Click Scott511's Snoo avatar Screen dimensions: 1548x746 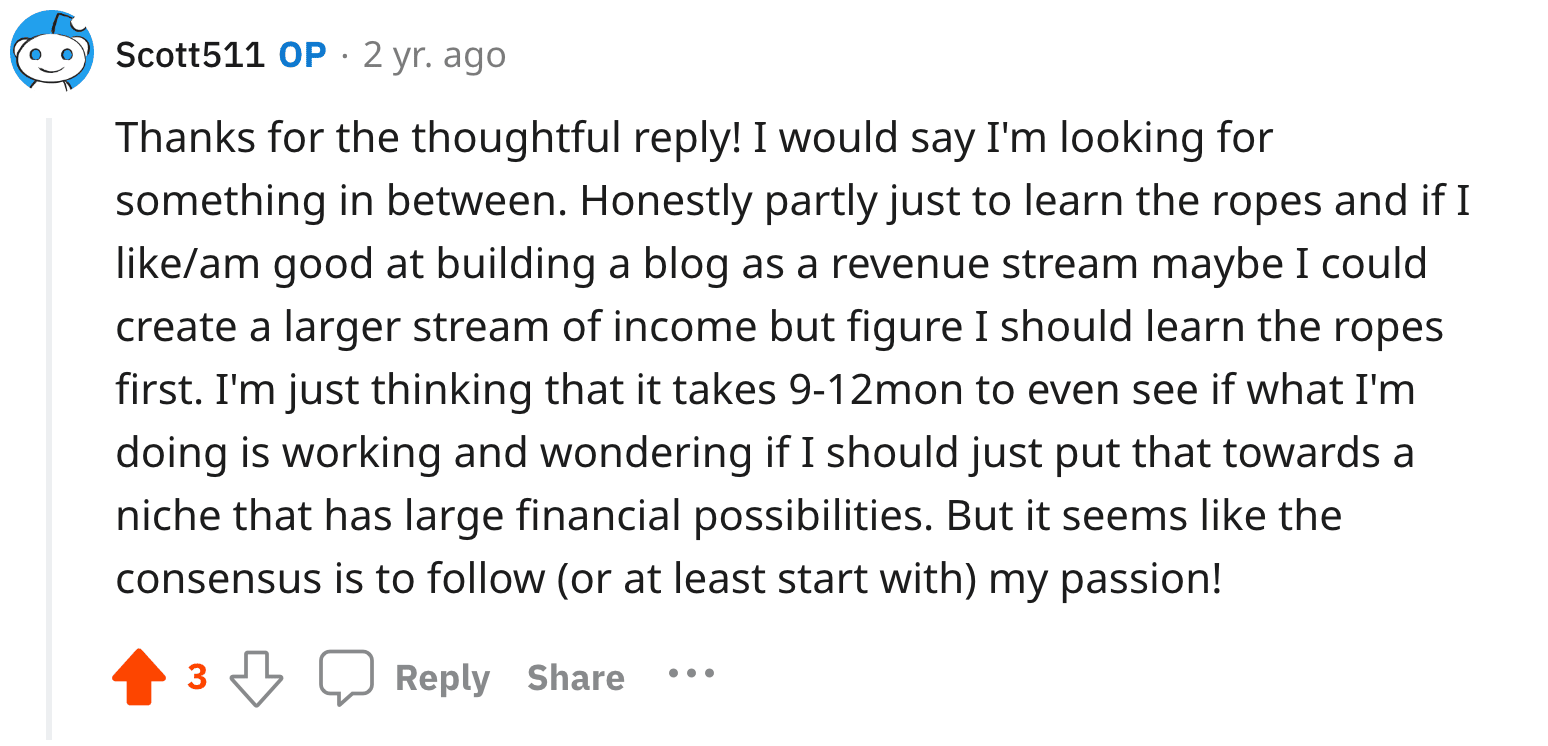[x=51, y=54]
